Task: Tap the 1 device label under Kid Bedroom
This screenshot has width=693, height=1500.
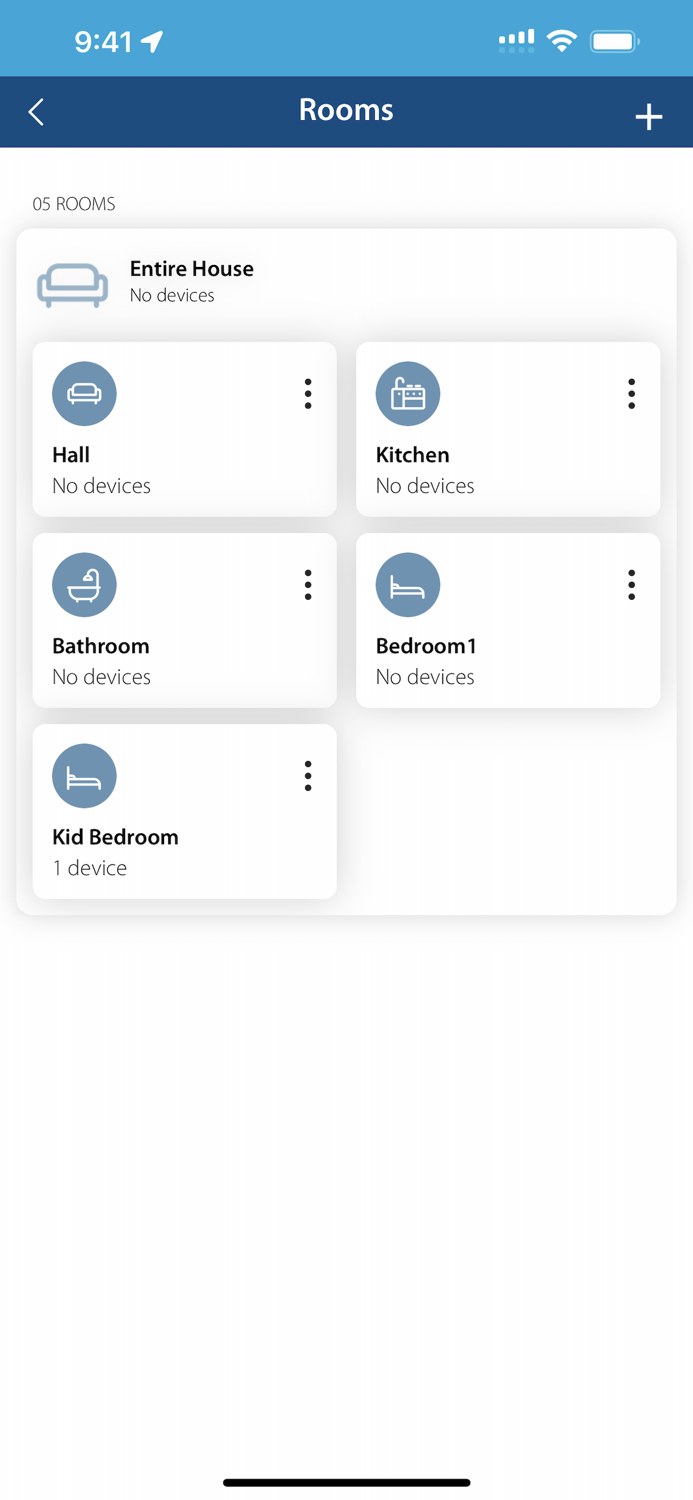Action: (x=89, y=867)
